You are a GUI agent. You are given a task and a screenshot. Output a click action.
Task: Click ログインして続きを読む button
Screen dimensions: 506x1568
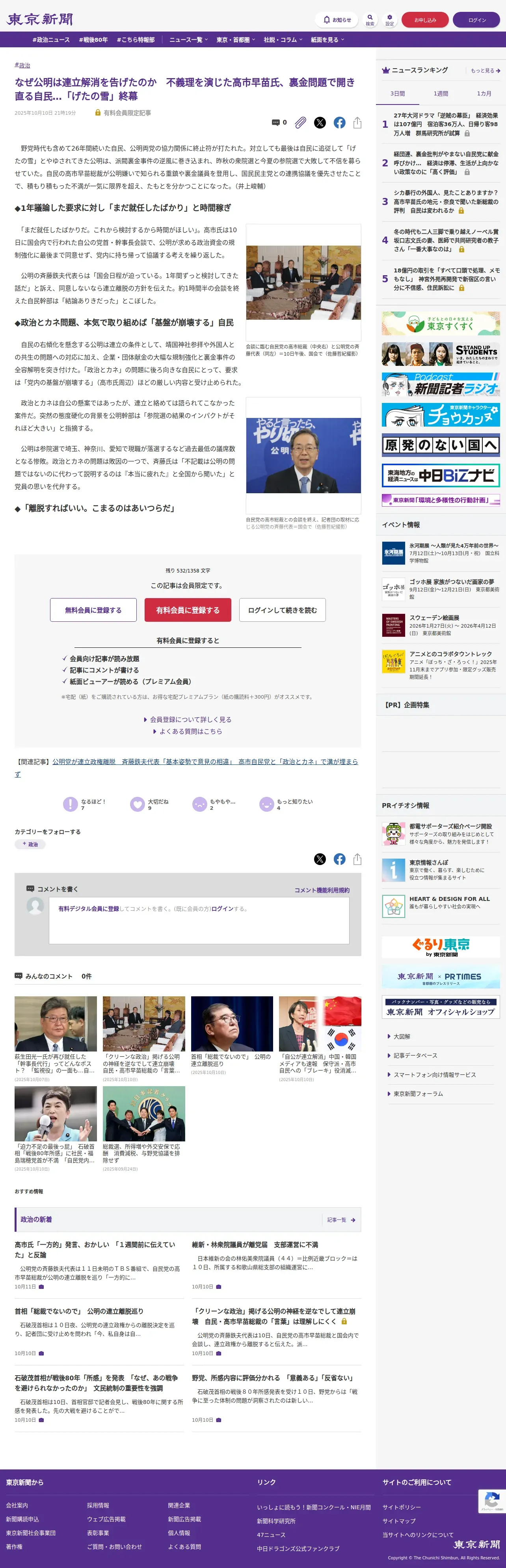coord(282,610)
